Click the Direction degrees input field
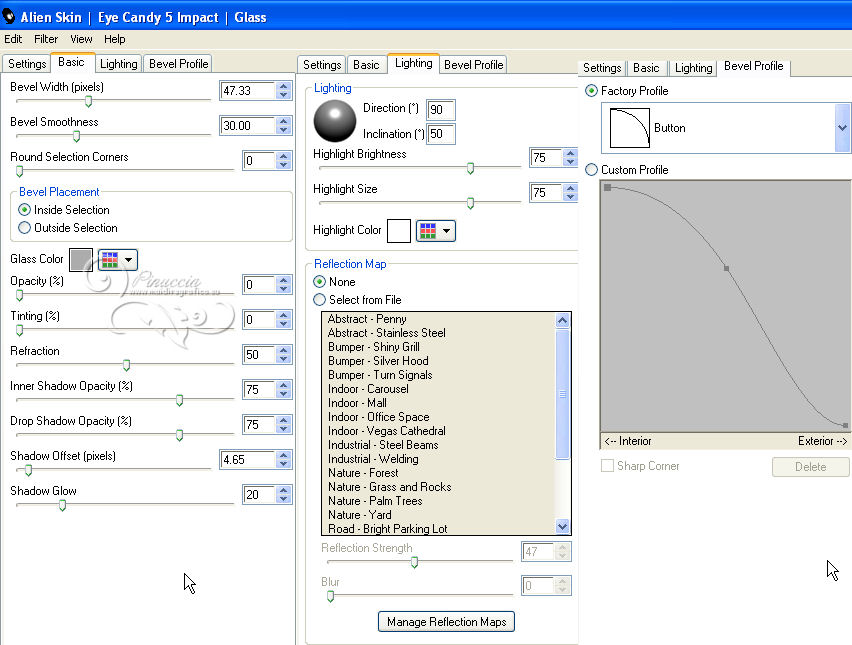 (440, 110)
